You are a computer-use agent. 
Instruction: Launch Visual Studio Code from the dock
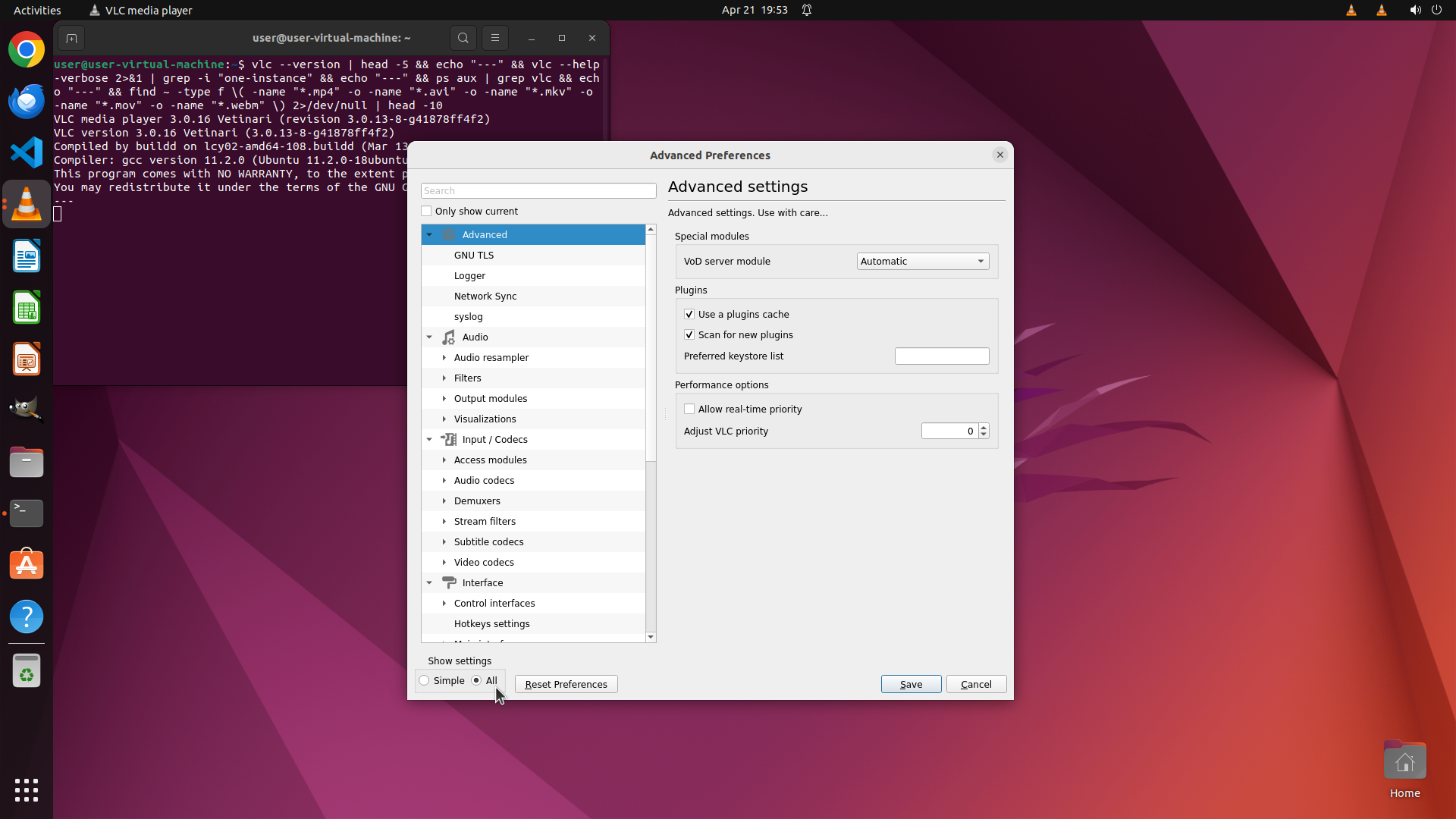[27, 153]
